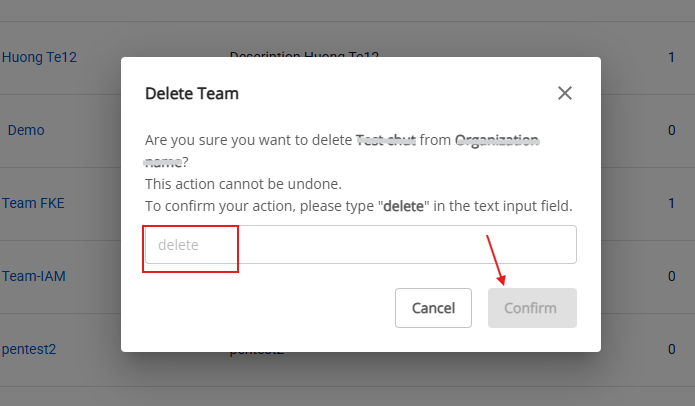Click the delete confirmation text field

pos(360,245)
